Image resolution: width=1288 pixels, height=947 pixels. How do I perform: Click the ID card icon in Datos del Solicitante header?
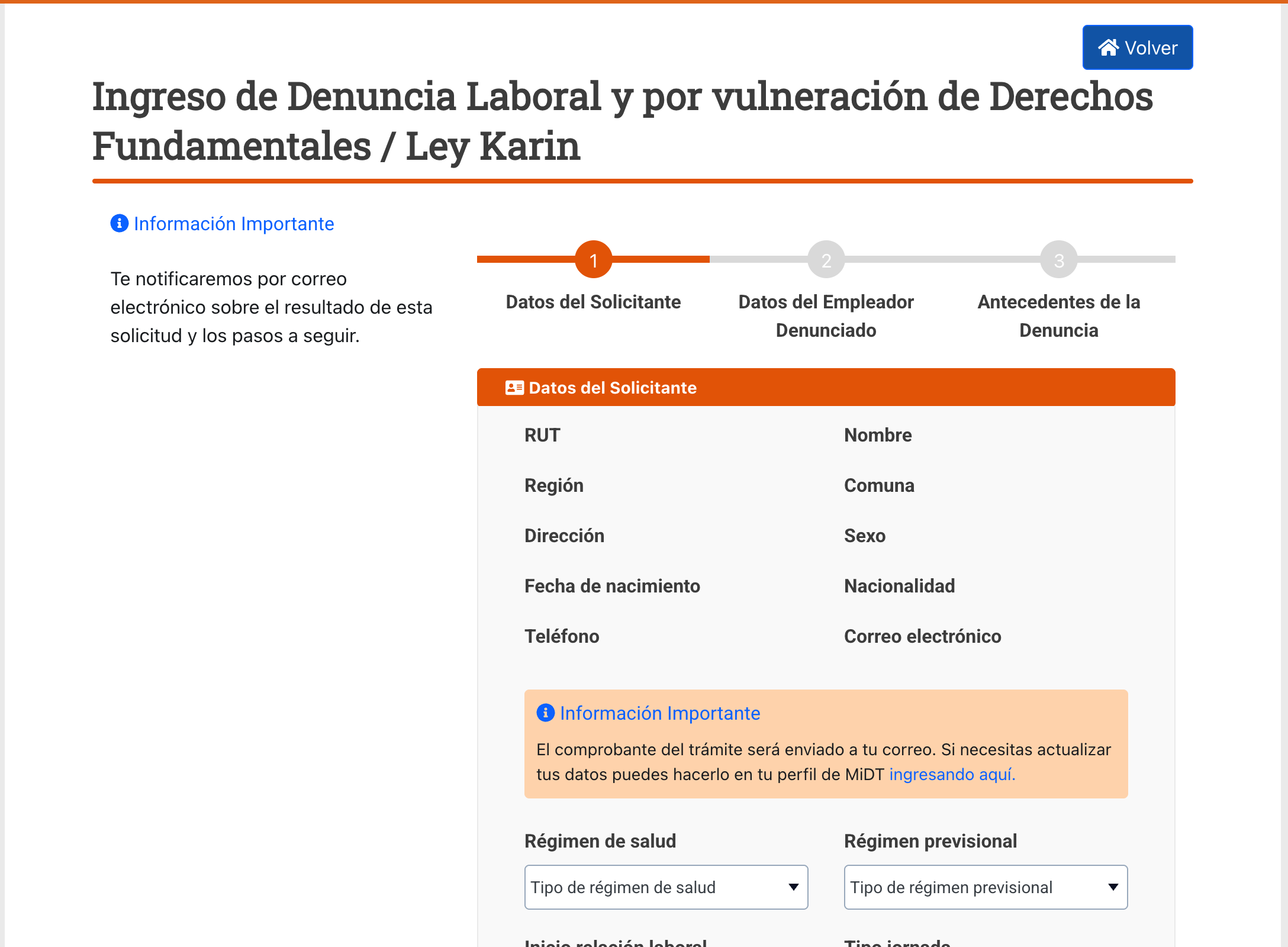(514, 388)
